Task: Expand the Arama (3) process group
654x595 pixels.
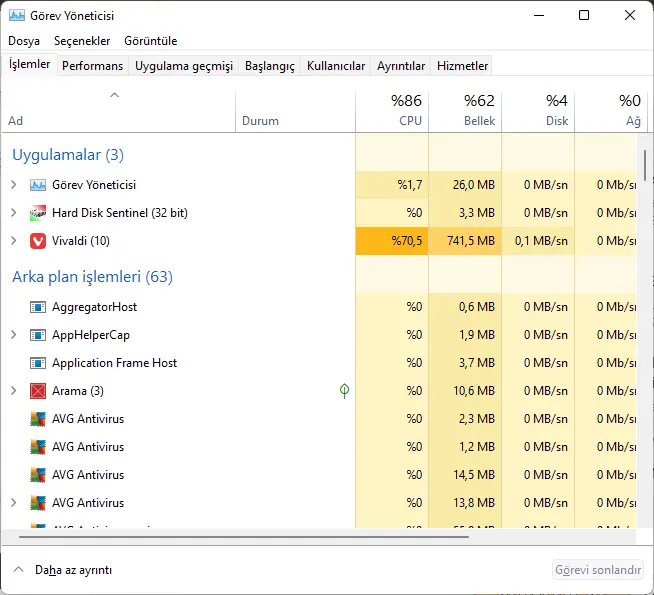Action: 14,391
